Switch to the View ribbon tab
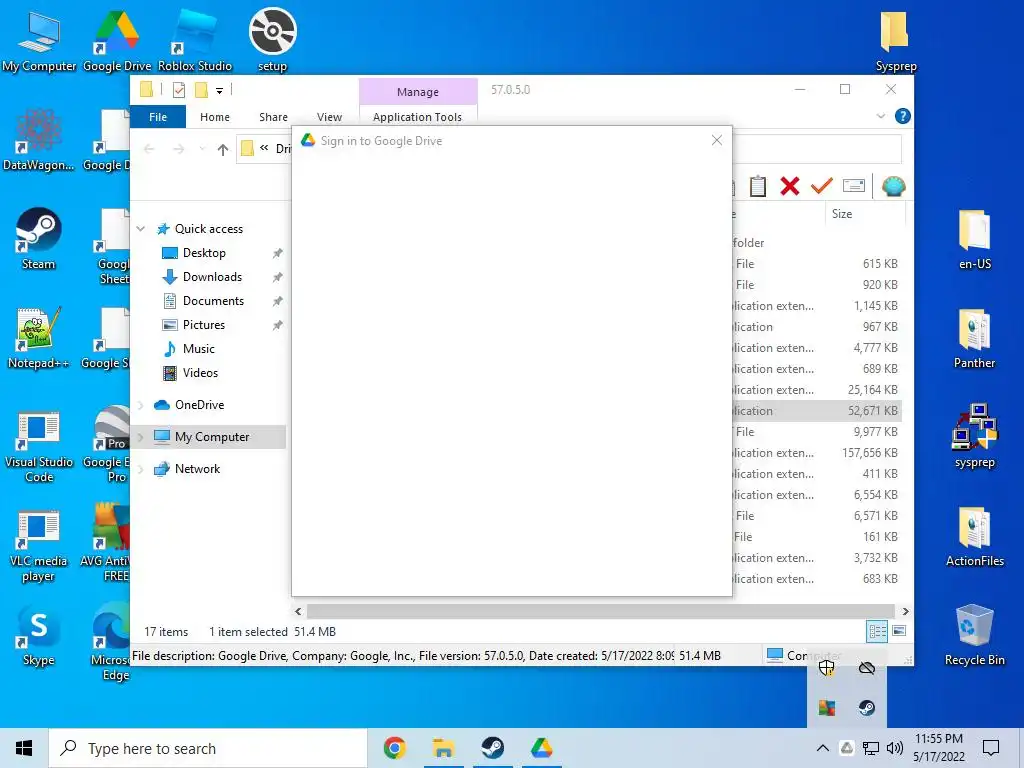Image resolution: width=1024 pixels, height=768 pixels. tap(329, 117)
